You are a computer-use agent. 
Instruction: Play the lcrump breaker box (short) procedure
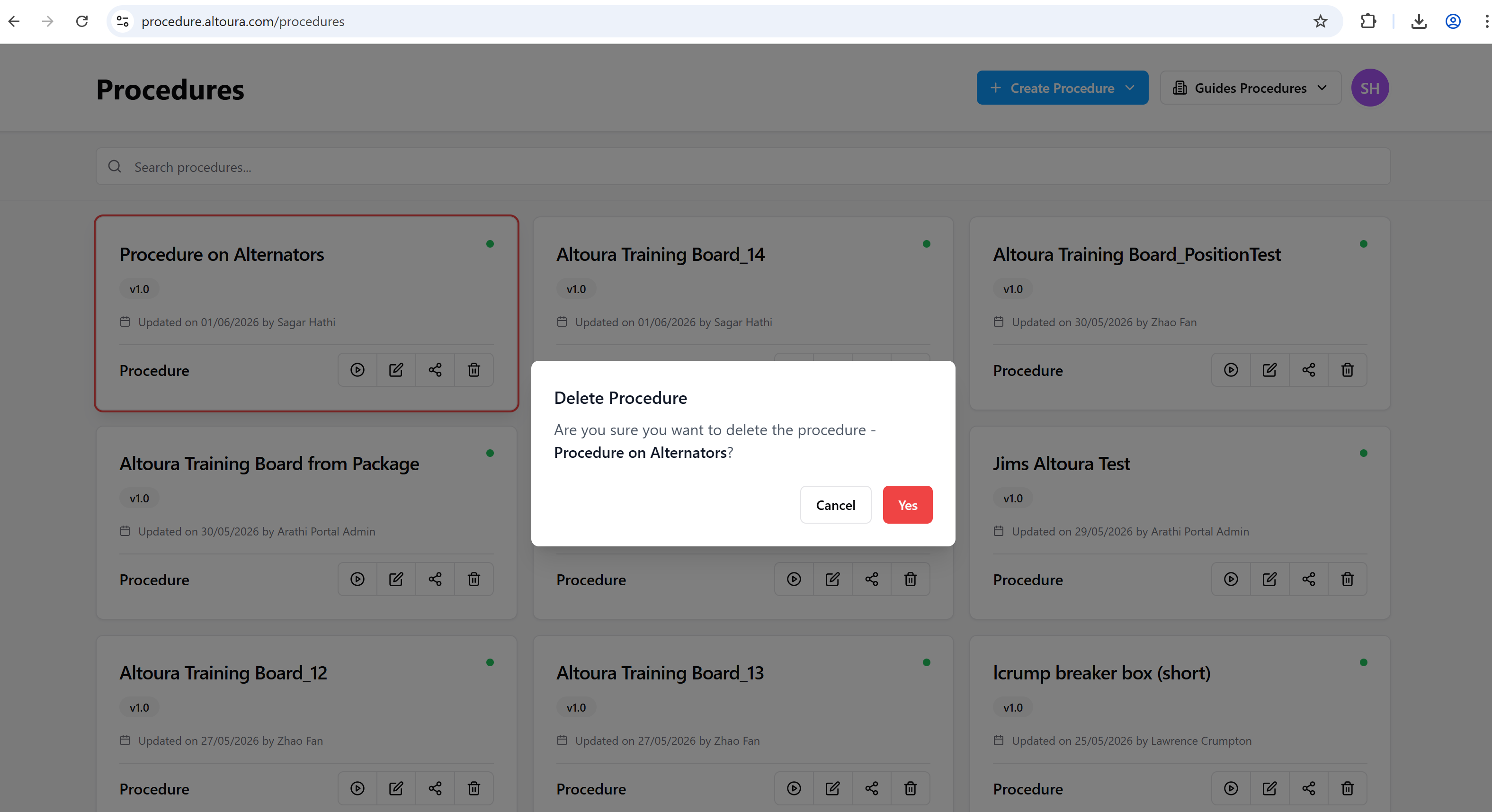point(1231,788)
